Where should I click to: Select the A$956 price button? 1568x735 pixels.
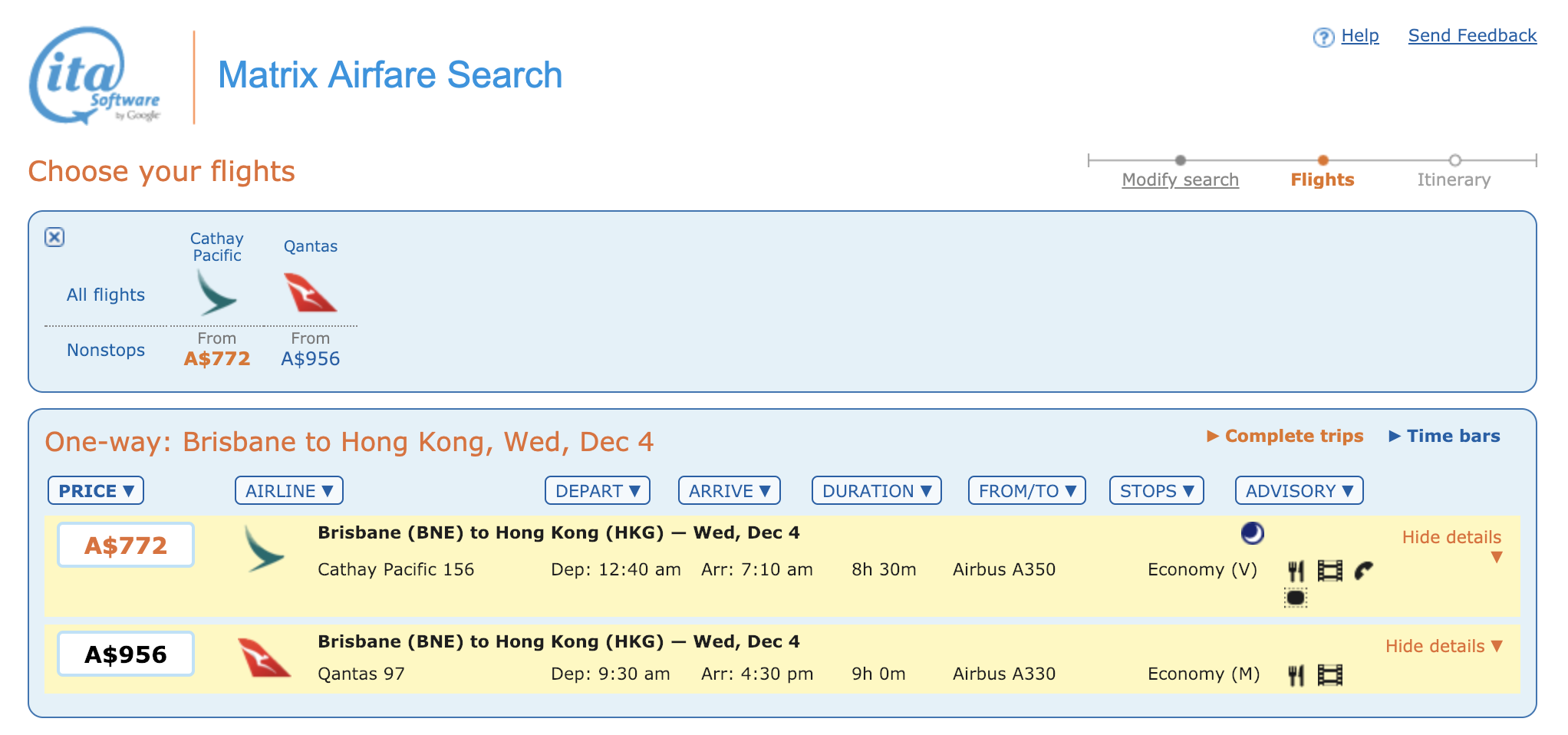click(126, 654)
